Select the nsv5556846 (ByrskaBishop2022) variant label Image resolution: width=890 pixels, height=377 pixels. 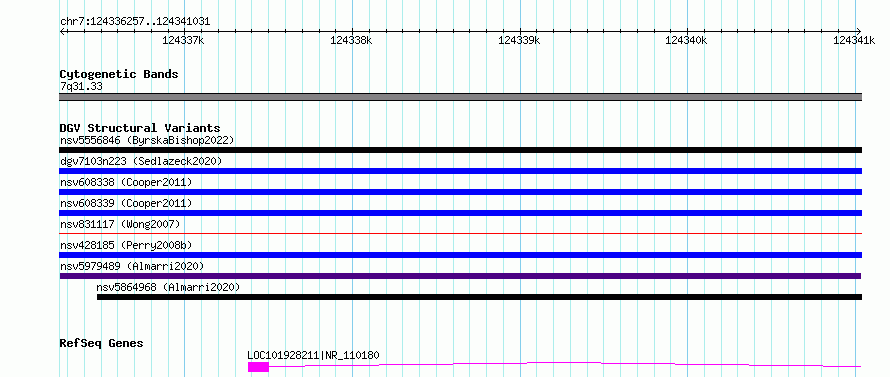(x=147, y=140)
